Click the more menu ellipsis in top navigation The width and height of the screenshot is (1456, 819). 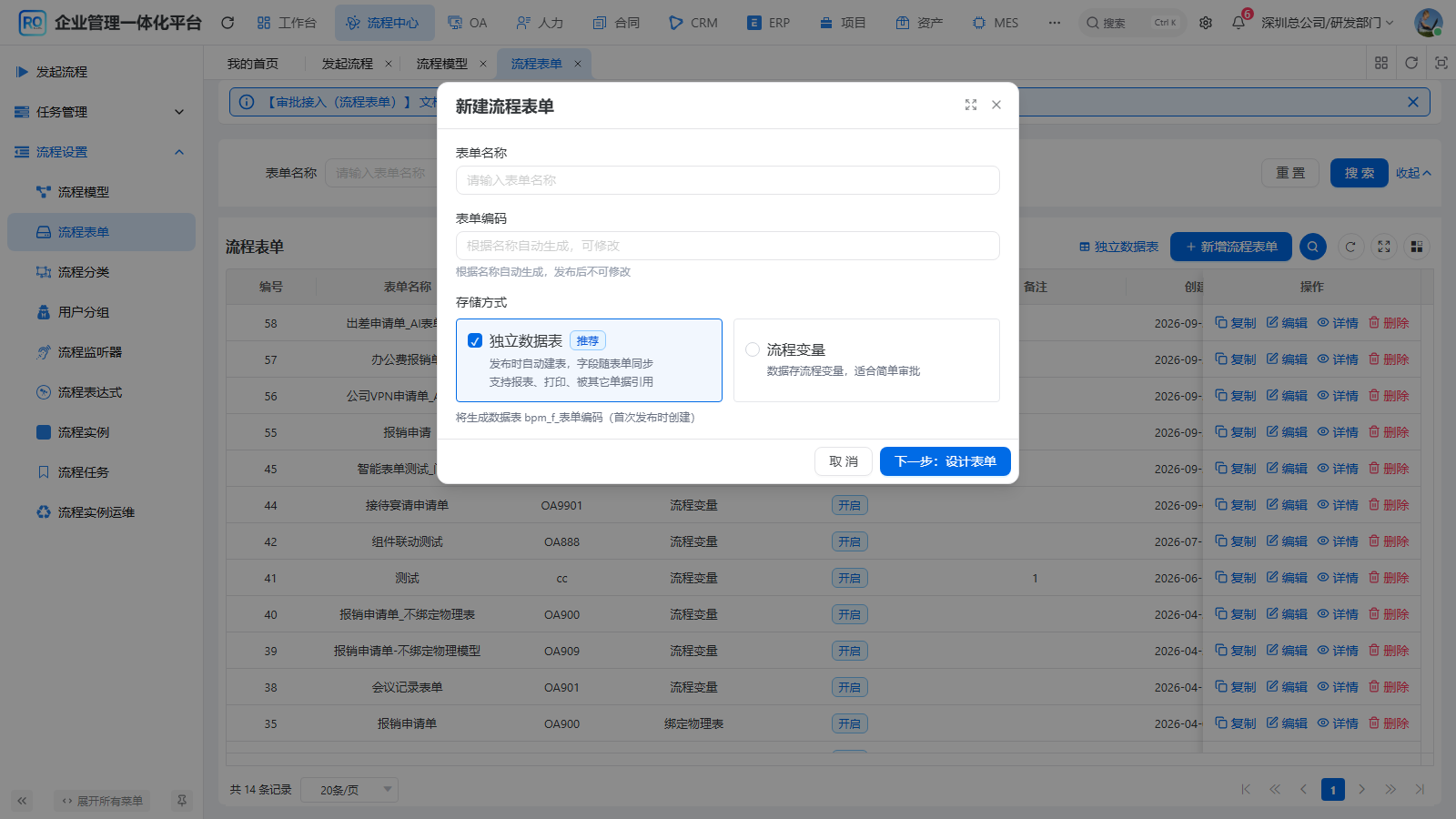[1054, 23]
